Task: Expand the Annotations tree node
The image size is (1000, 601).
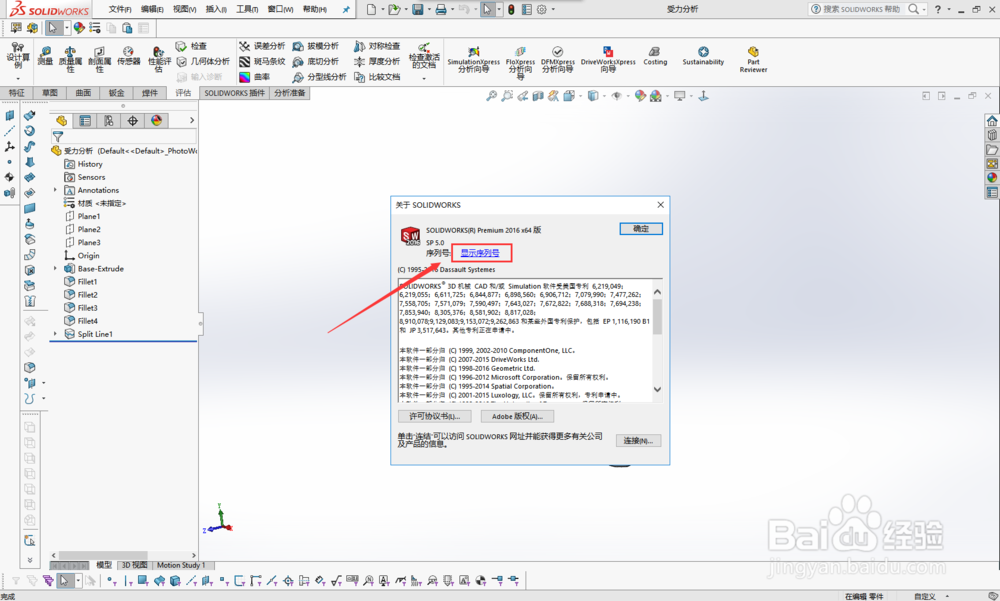Action: [x=55, y=190]
